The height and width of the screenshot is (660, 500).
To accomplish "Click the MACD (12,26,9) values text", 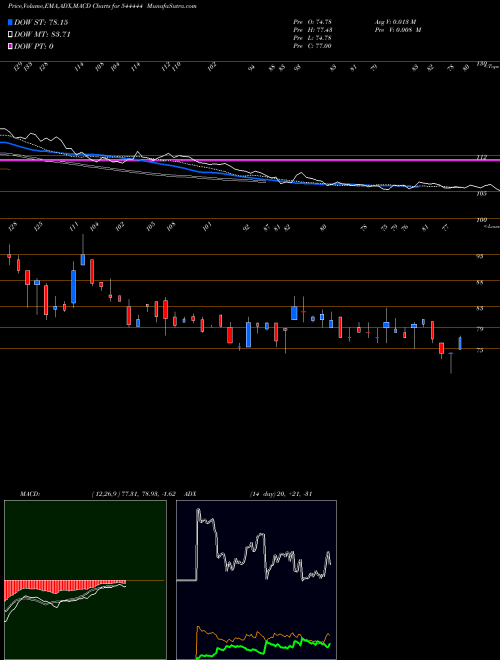I will (133, 494).
